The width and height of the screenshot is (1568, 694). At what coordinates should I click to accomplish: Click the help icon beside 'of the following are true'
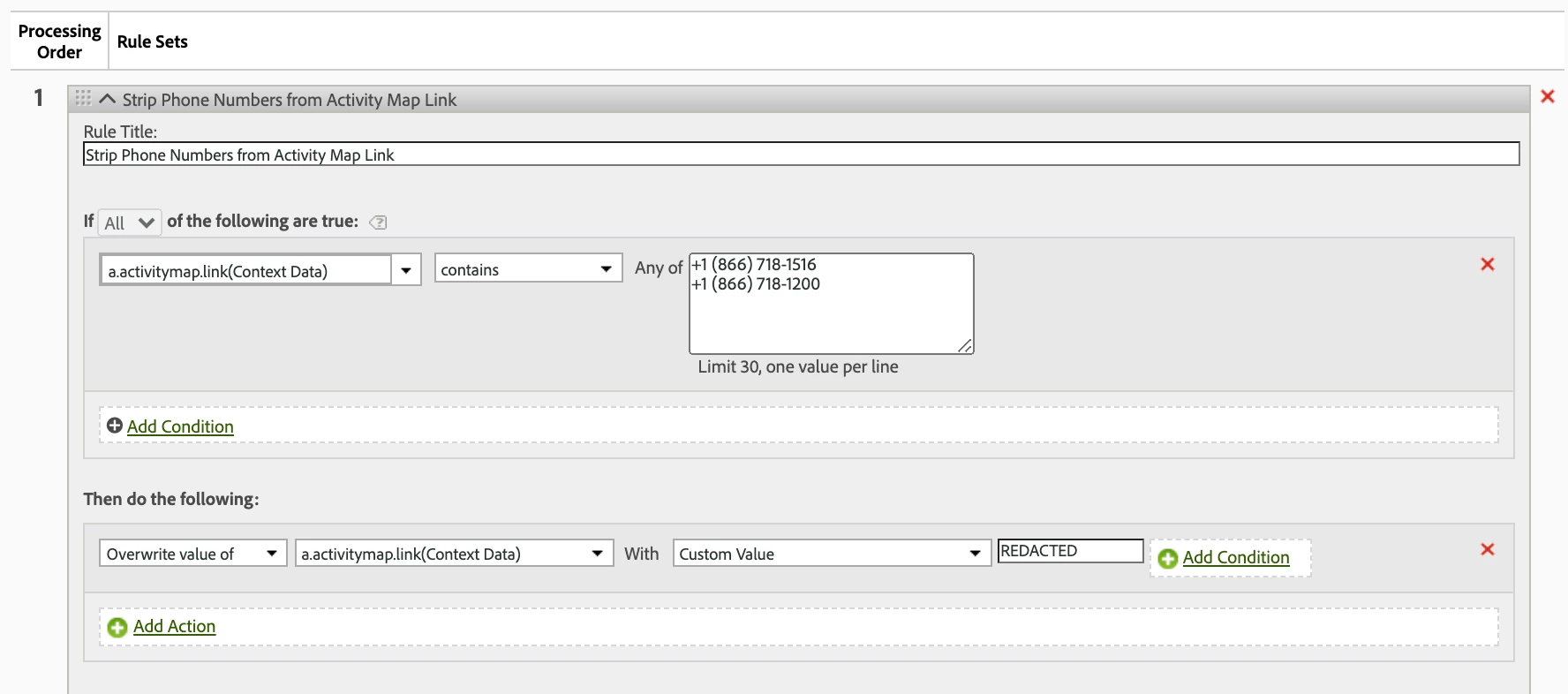coord(378,223)
